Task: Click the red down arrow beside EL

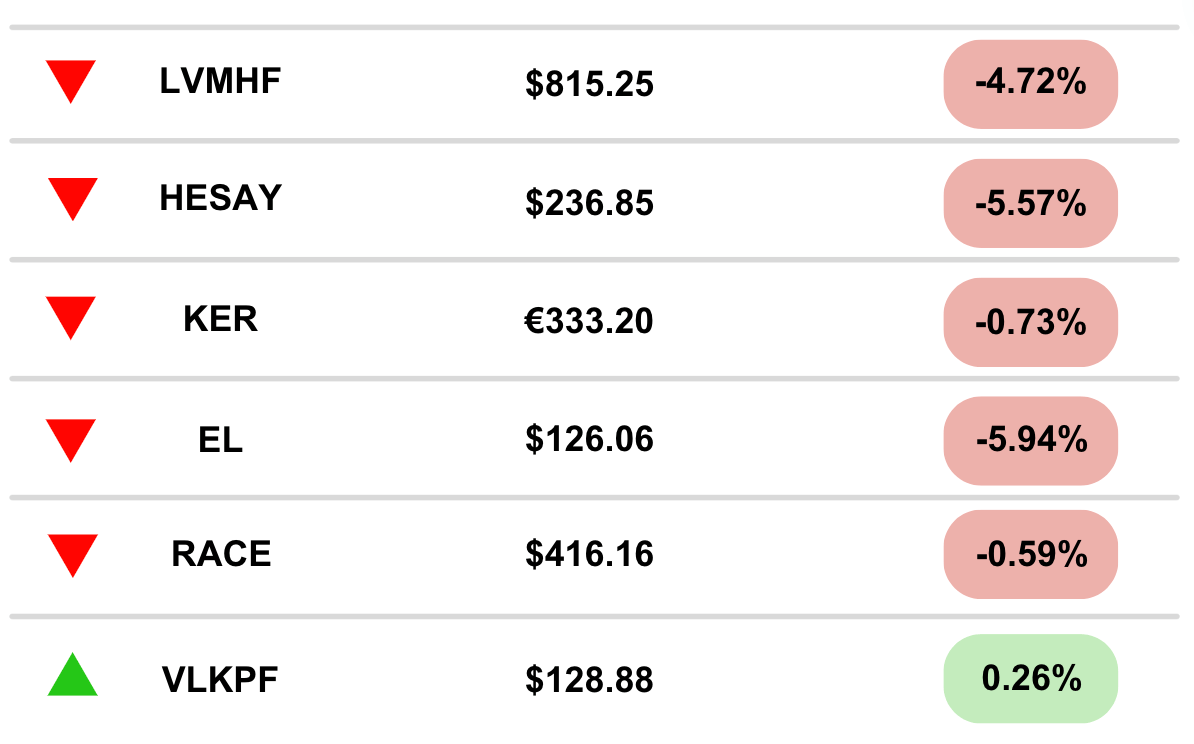Action: [71, 438]
